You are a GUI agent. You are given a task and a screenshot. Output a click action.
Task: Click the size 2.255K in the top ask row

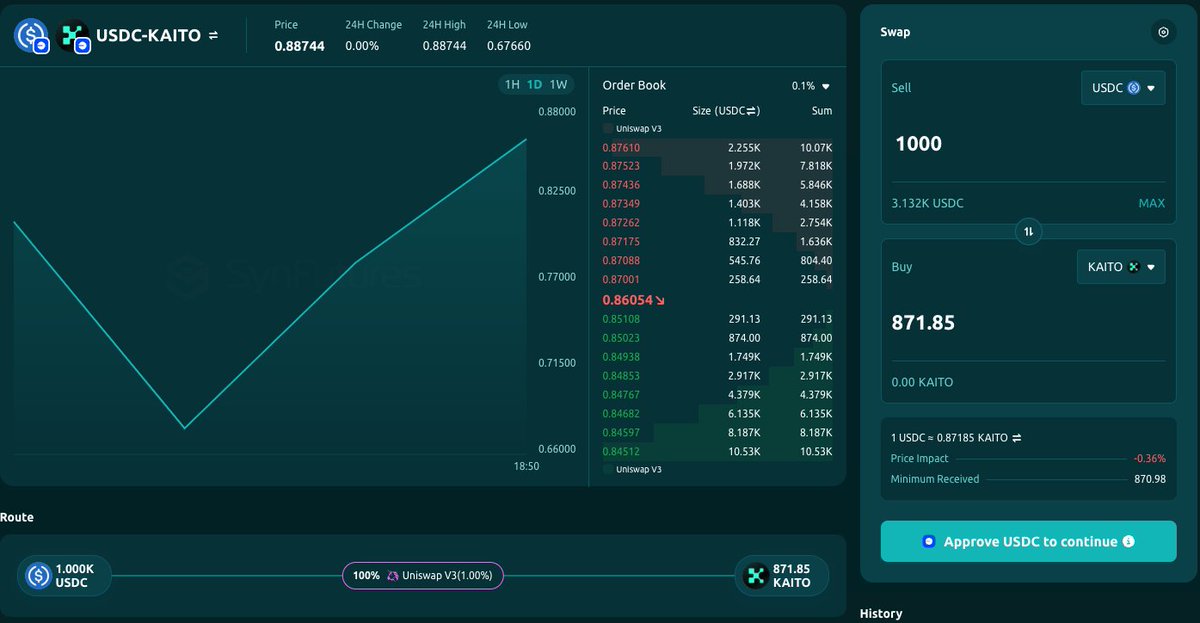(744, 148)
